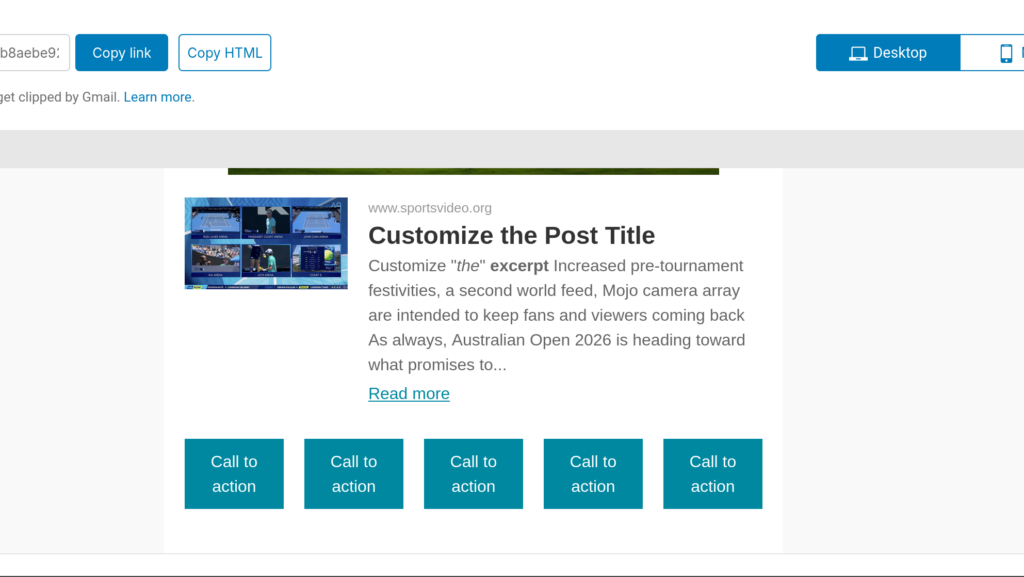Click the italic word the in excerpt
The width and height of the screenshot is (1024, 577).
point(468,266)
